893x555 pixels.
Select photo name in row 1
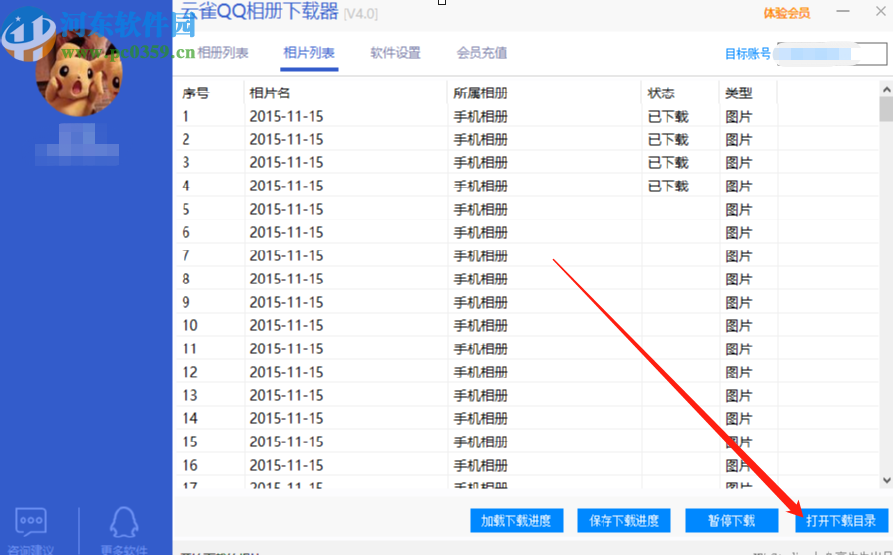(x=286, y=117)
